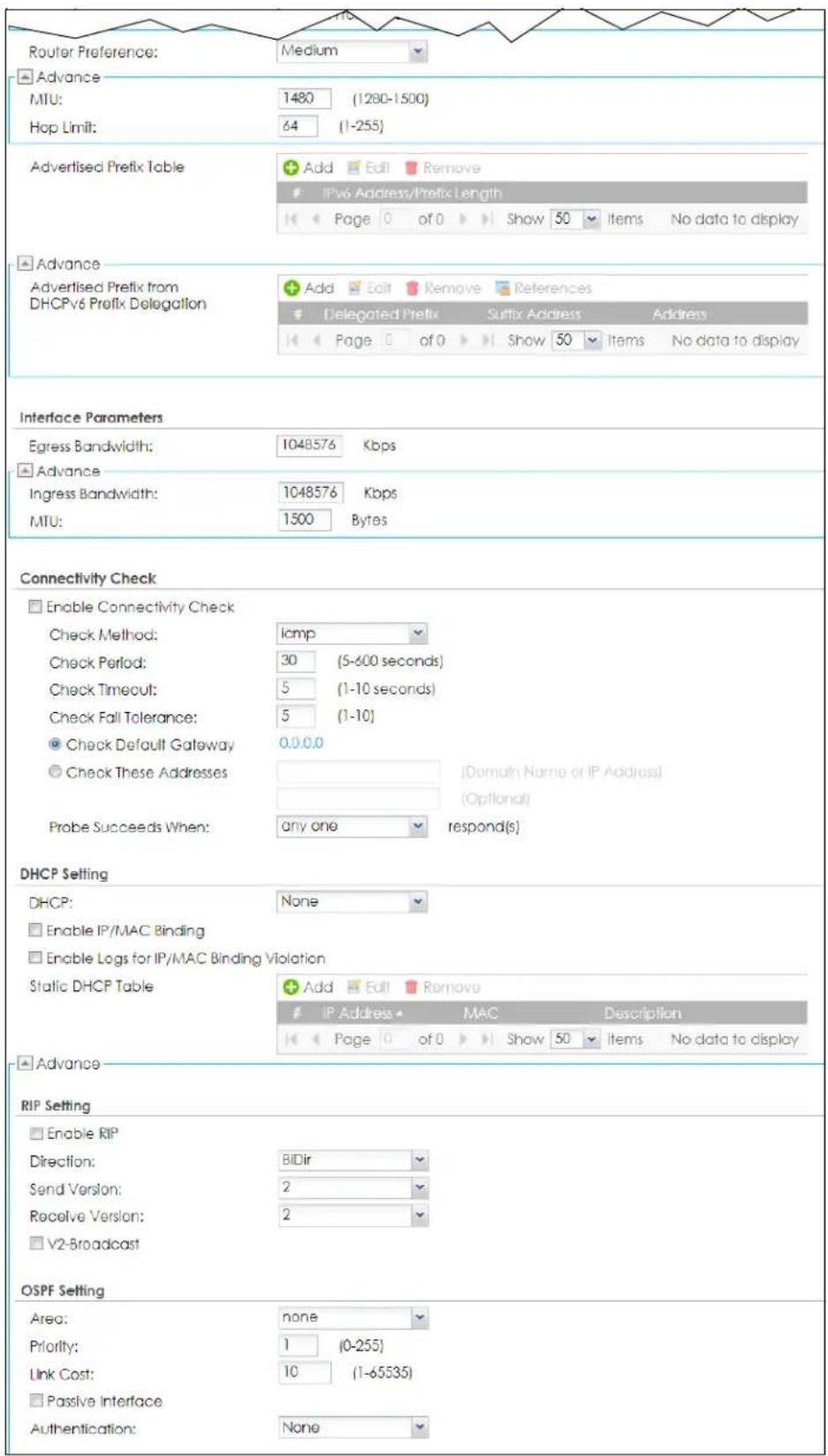Enable Logs for IP/MAC Binding Violation

click(x=35, y=958)
